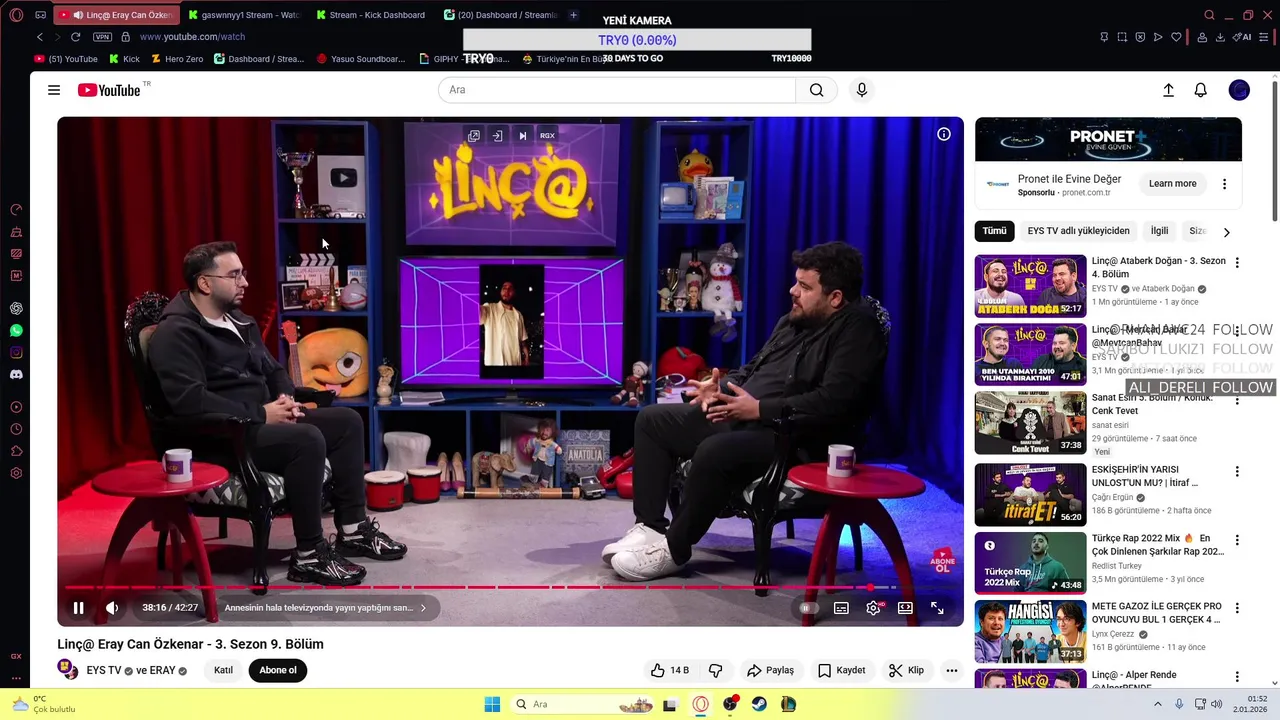Subscribe using the Abone ol button
This screenshot has width=1280, height=720.
coord(278,670)
